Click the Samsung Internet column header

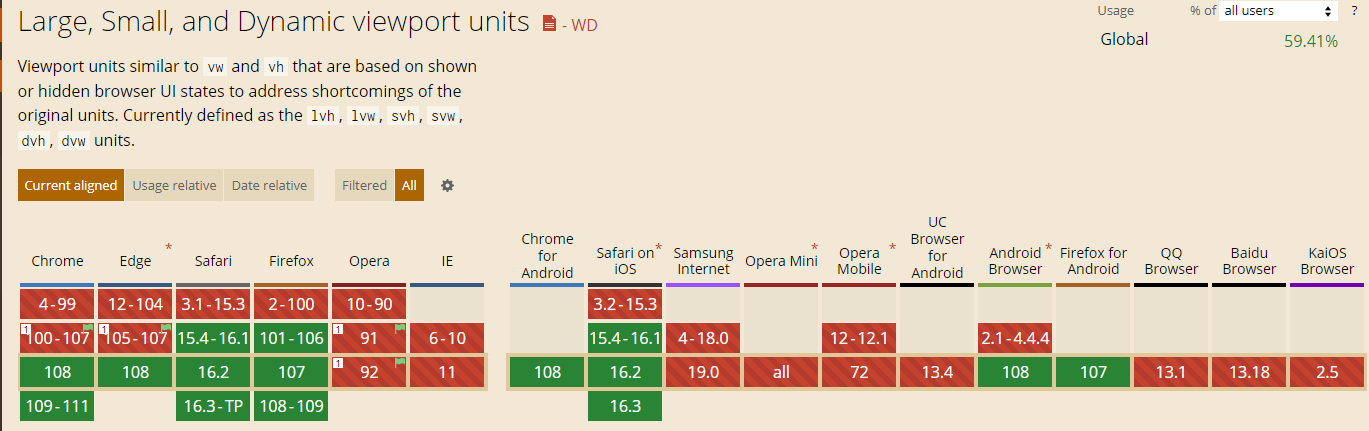tap(703, 261)
